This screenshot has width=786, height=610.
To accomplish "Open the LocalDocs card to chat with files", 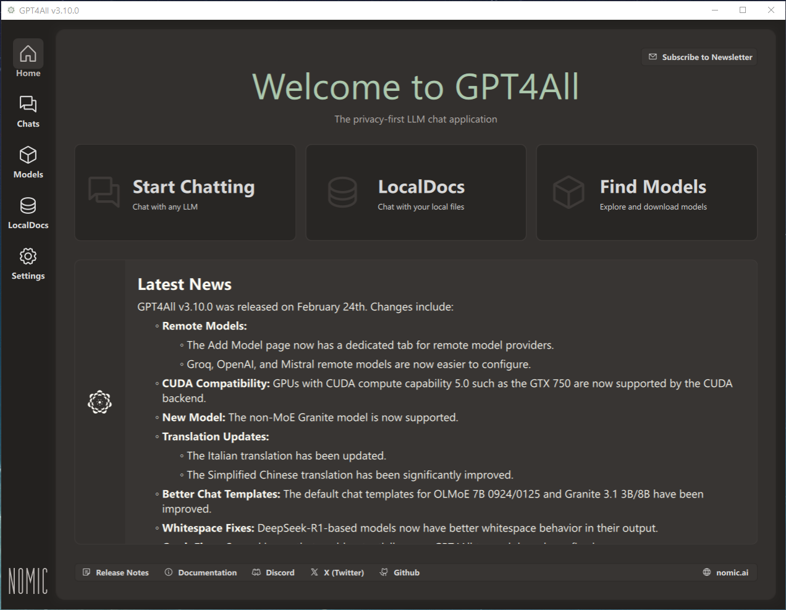I will point(416,193).
